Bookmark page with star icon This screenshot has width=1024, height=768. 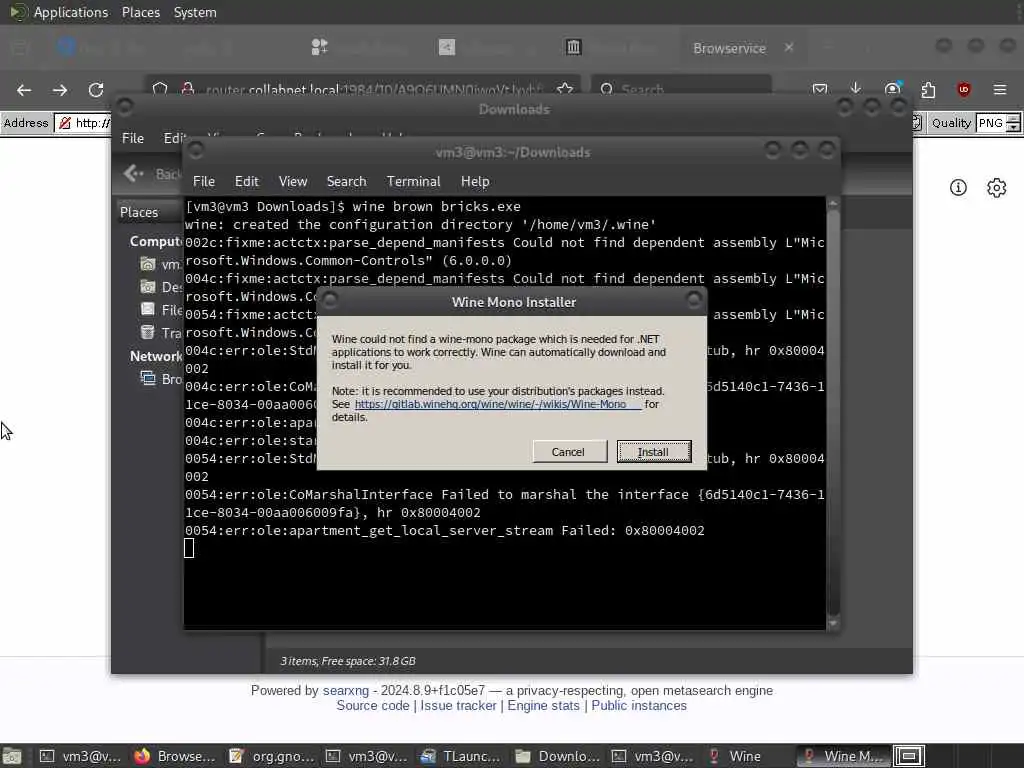(565, 88)
